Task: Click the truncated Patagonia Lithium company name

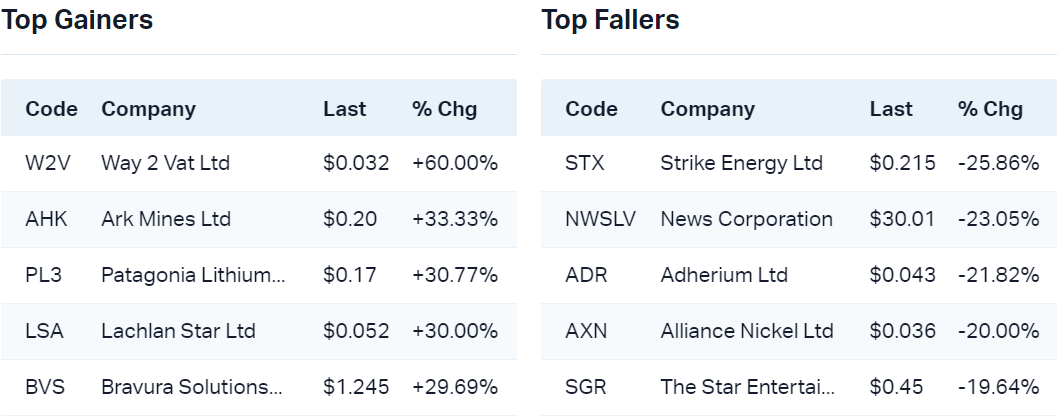Action: point(193,274)
